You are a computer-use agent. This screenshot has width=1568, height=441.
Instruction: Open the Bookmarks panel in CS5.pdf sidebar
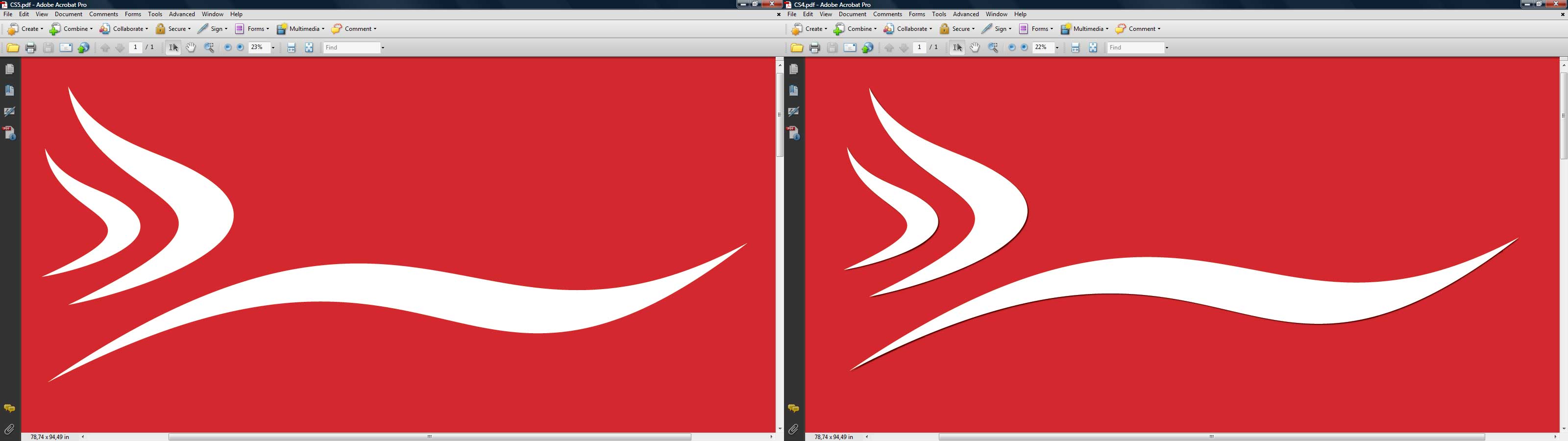(10, 91)
